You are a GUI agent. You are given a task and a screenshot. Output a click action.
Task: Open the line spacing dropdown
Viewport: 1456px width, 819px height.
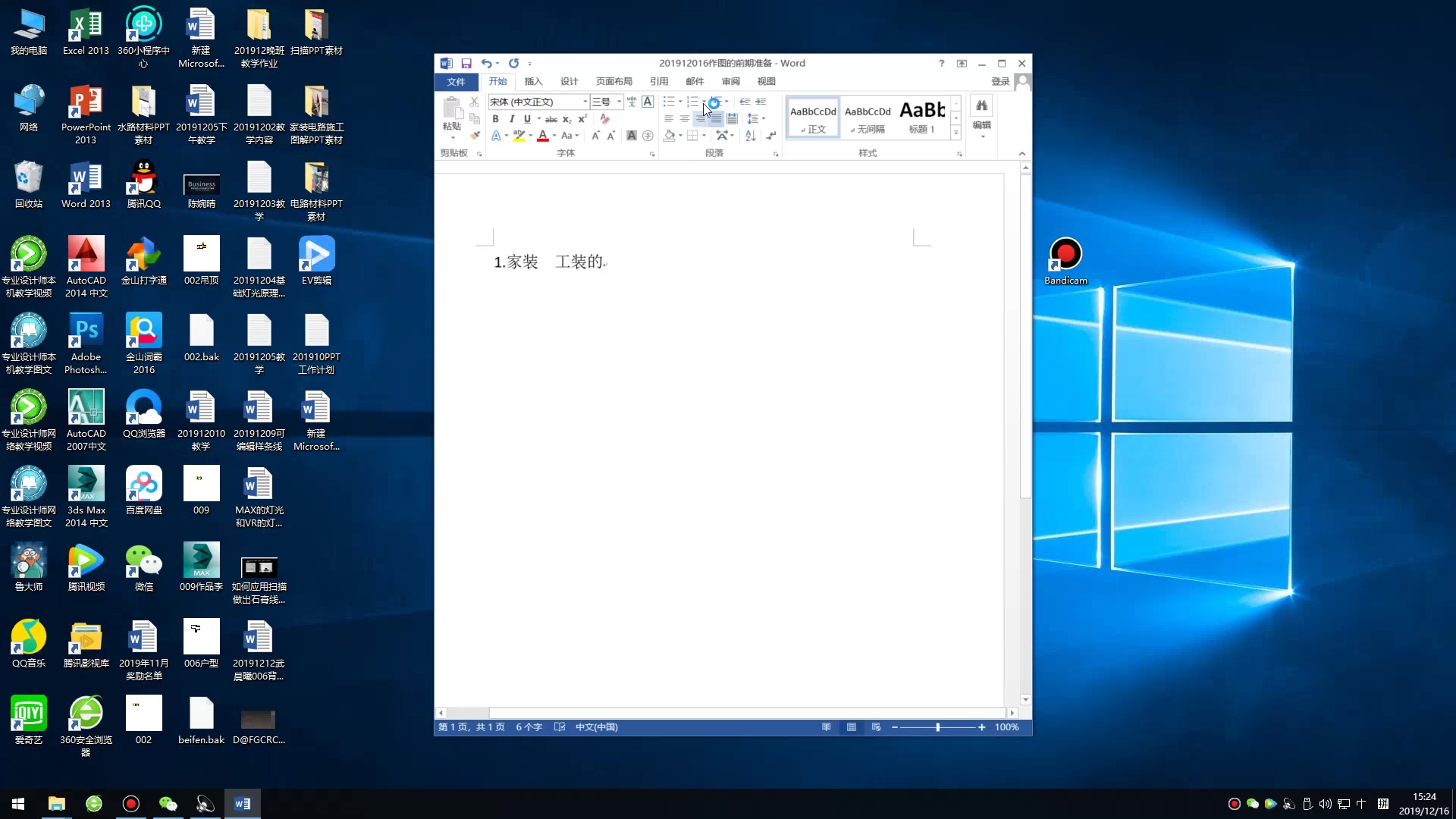[x=758, y=118]
